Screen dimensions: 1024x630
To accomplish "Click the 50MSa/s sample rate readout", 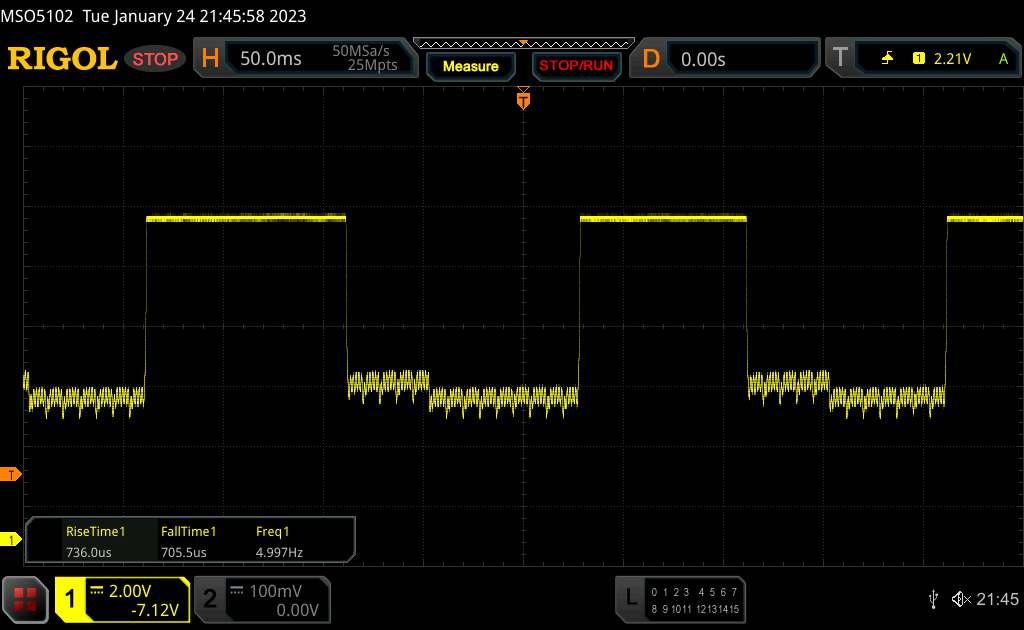I will tap(360, 50).
